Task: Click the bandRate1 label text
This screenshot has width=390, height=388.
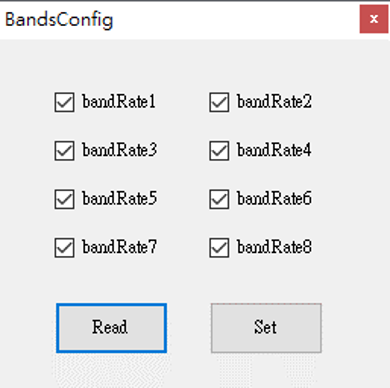Action: click(x=119, y=101)
